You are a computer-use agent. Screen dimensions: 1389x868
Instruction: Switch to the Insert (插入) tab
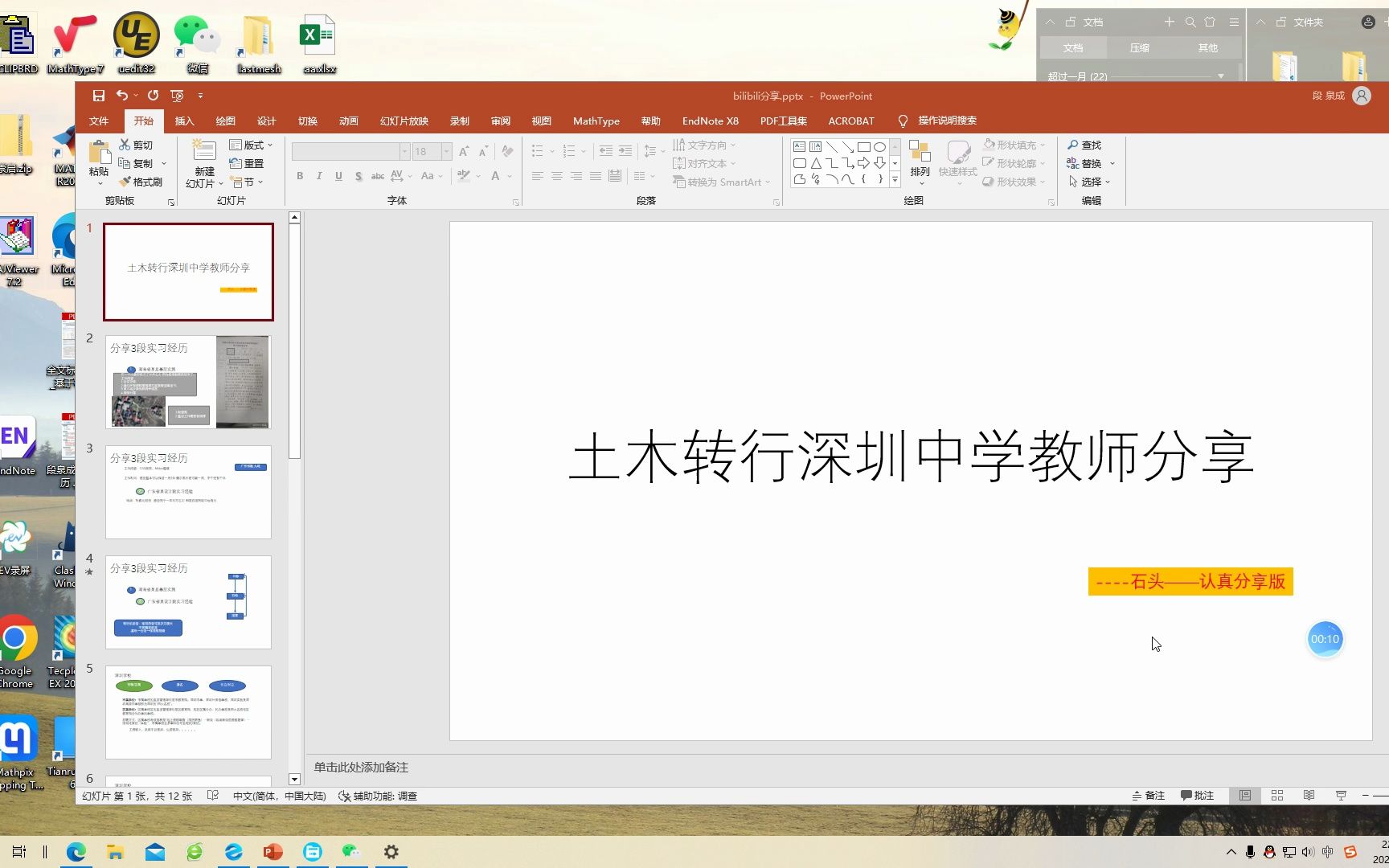point(185,121)
